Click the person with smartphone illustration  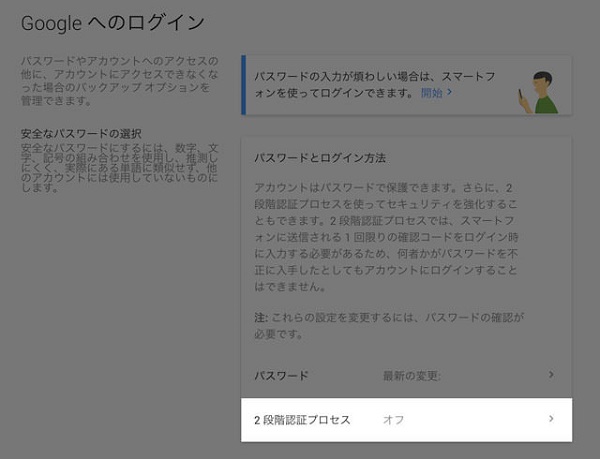click(538, 92)
